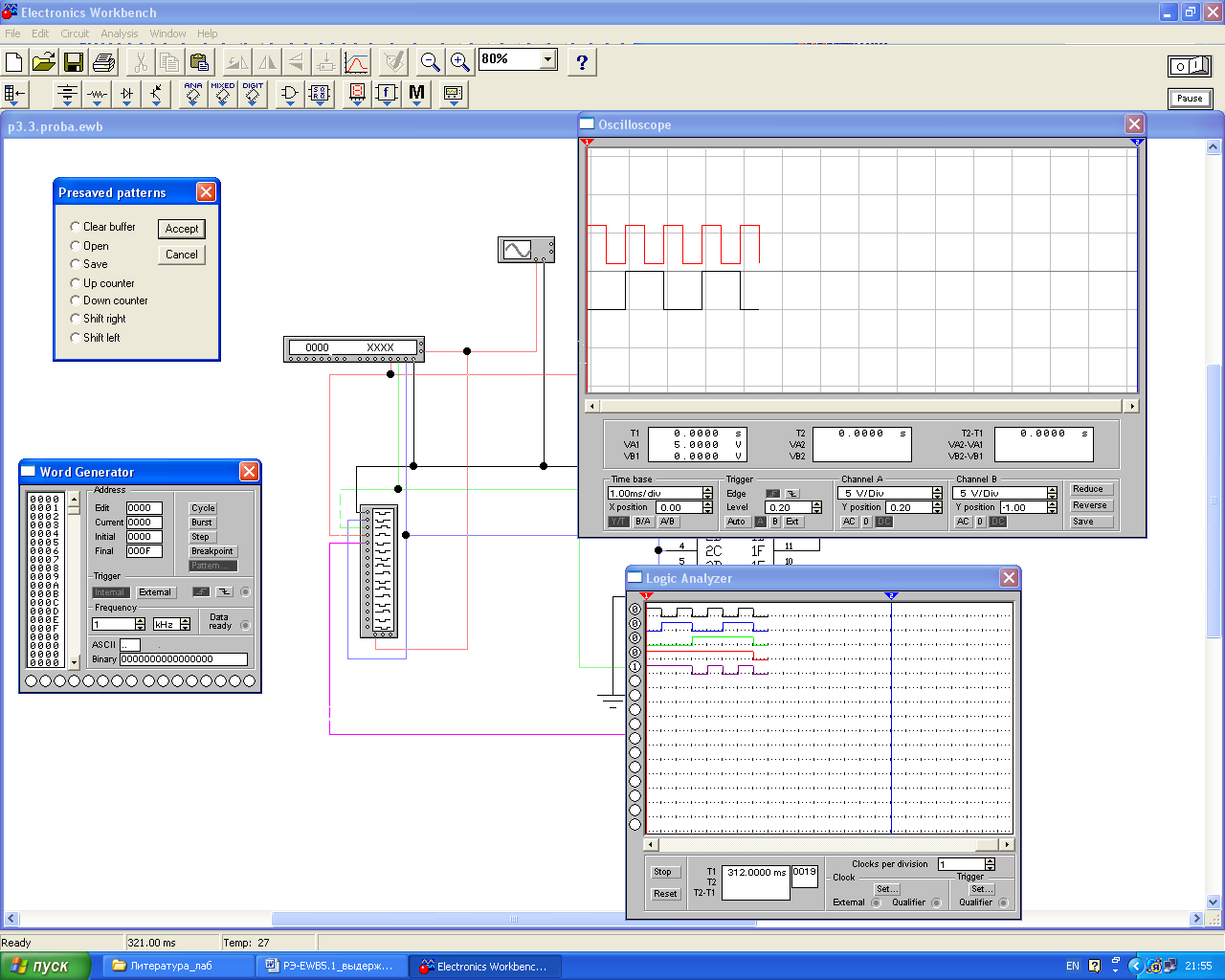
Task: Select the Shift right option
Action: pos(76,319)
